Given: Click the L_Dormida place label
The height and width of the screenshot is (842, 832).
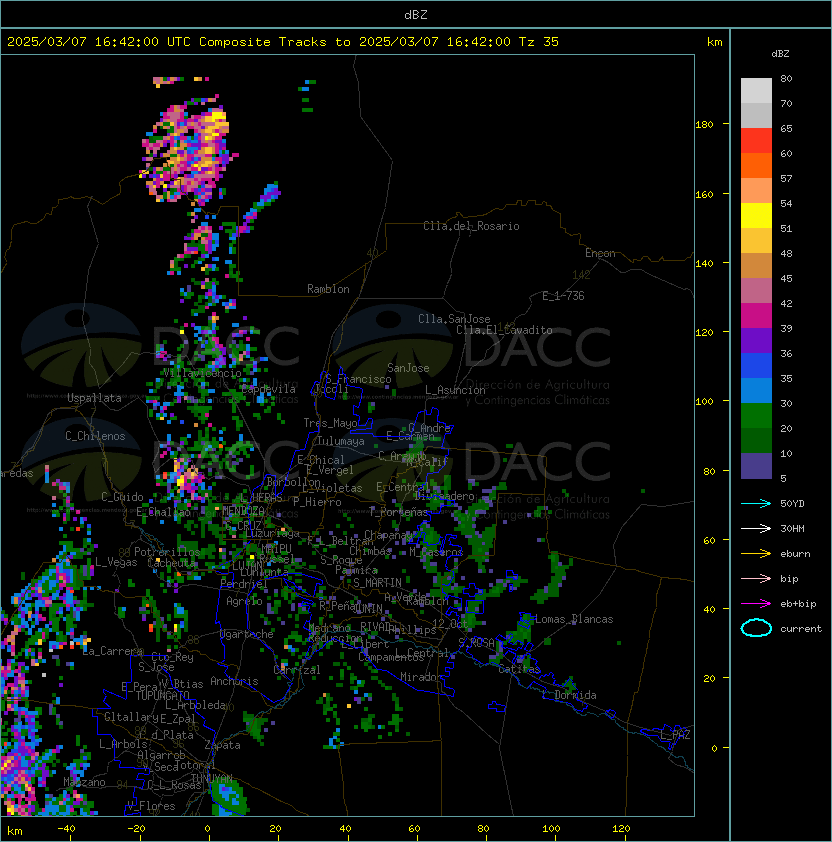Looking at the screenshot, I should click(569, 695).
